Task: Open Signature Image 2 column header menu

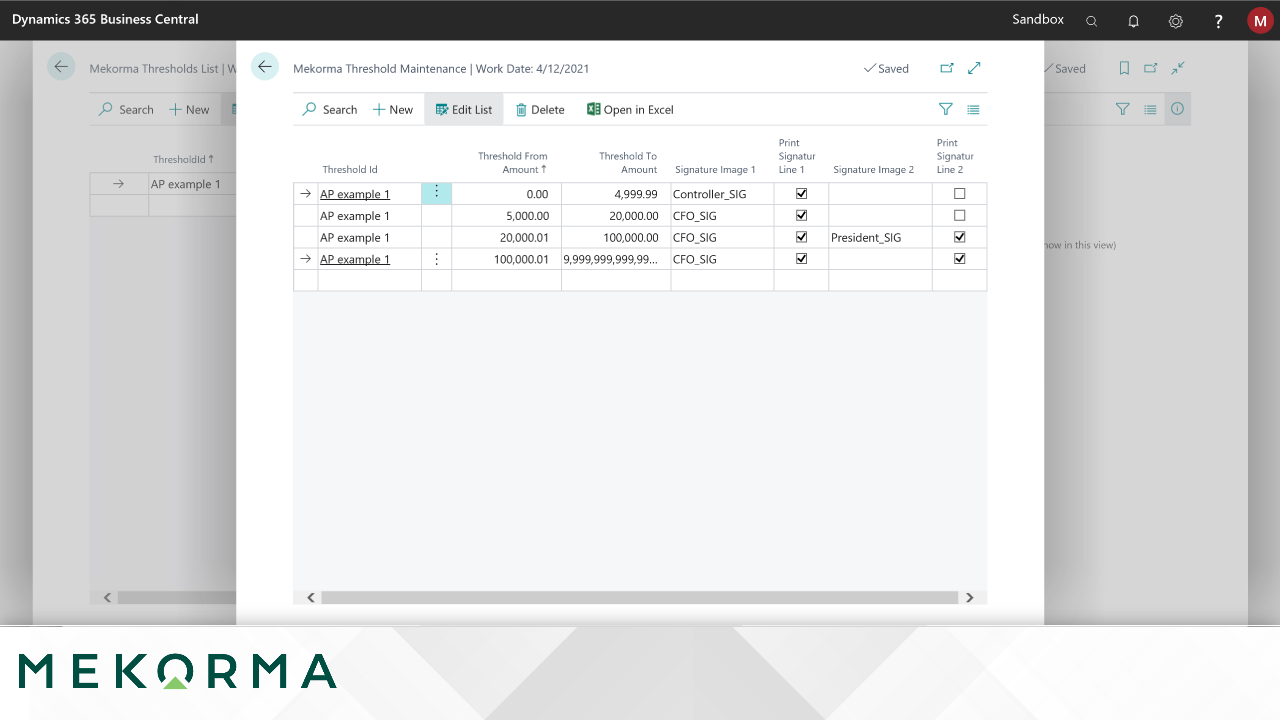Action: click(873, 170)
